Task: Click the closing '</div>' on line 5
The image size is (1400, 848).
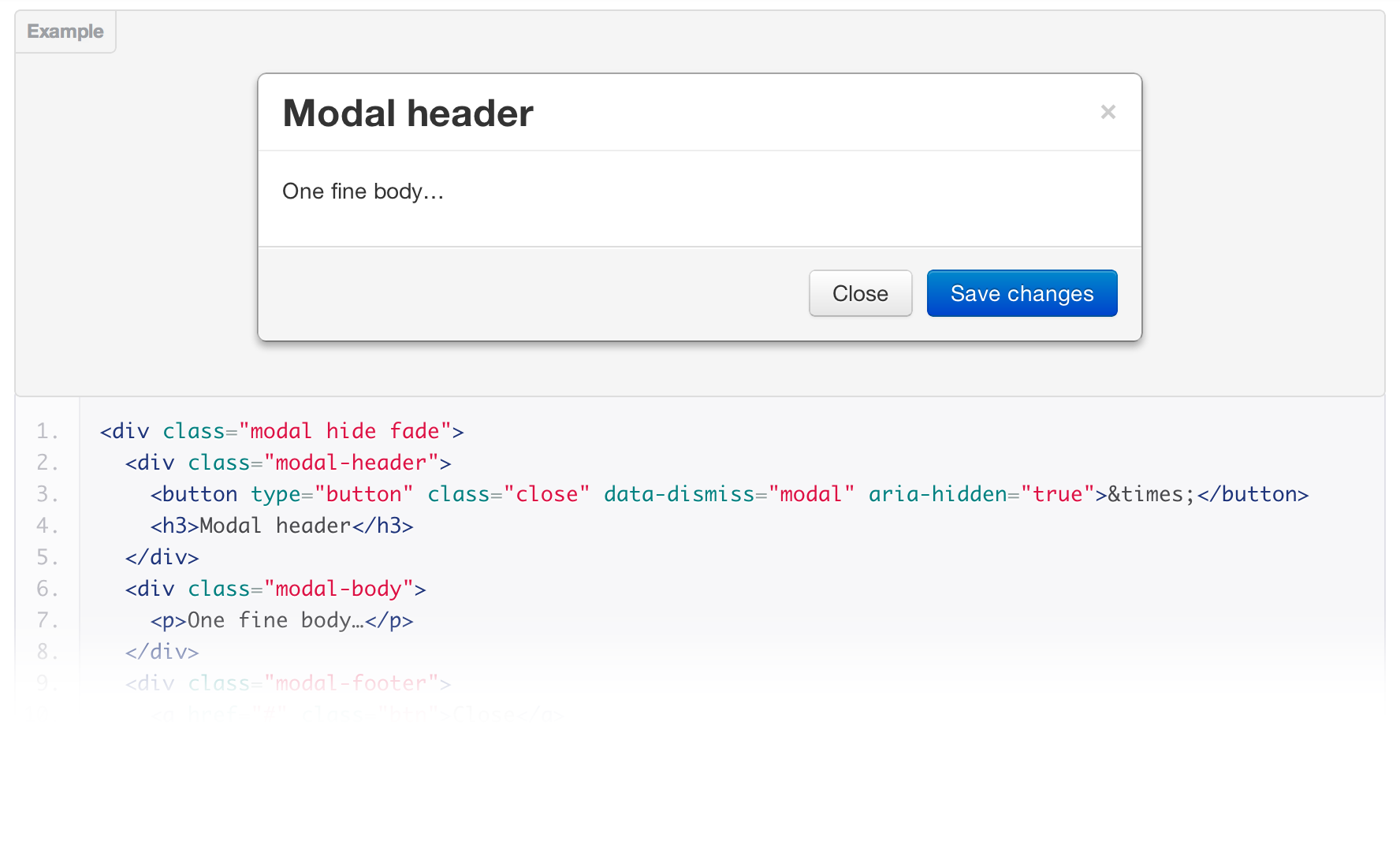Action: click(162, 557)
